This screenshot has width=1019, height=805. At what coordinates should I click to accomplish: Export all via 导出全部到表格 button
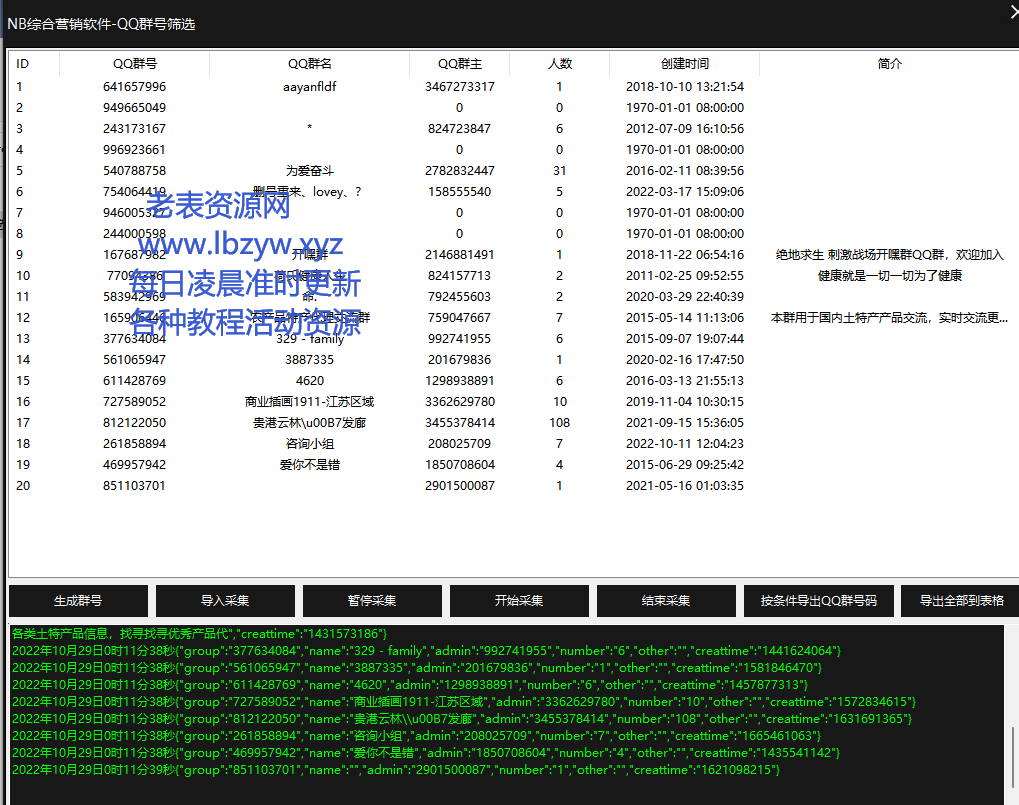(x=961, y=601)
